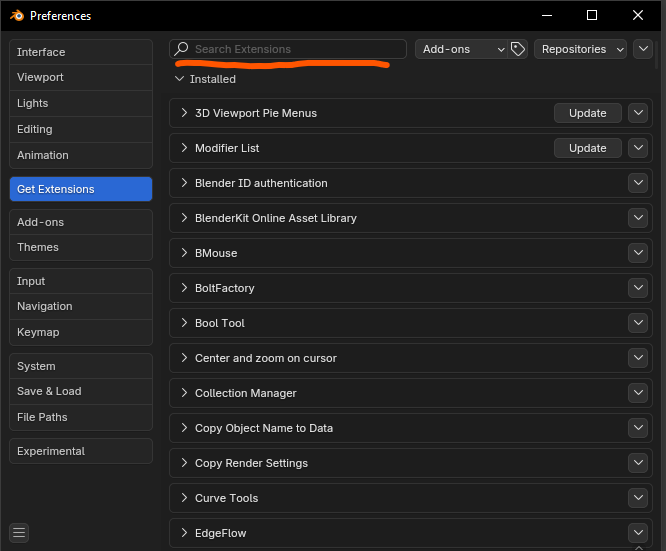
Task: Update the Modifier List add-on
Action: click(x=588, y=148)
